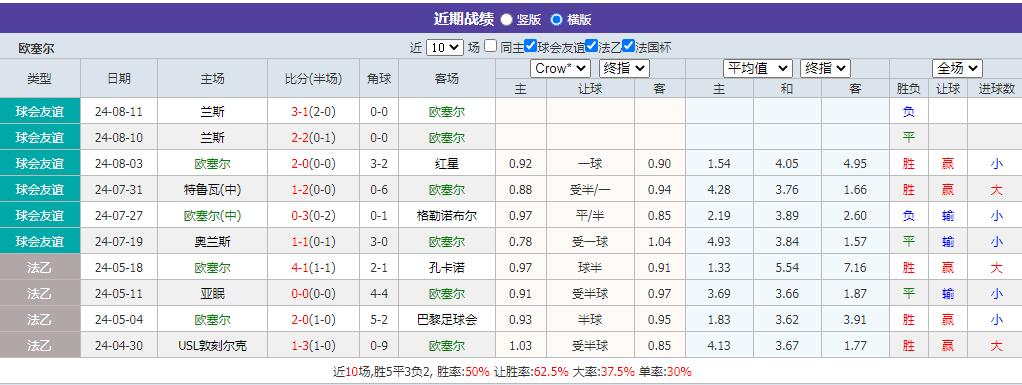The width and height of the screenshot is (1022, 385).
Task: Open the 1-2(0-0) score at 特鲁瓦(中)
Action: click(x=313, y=190)
